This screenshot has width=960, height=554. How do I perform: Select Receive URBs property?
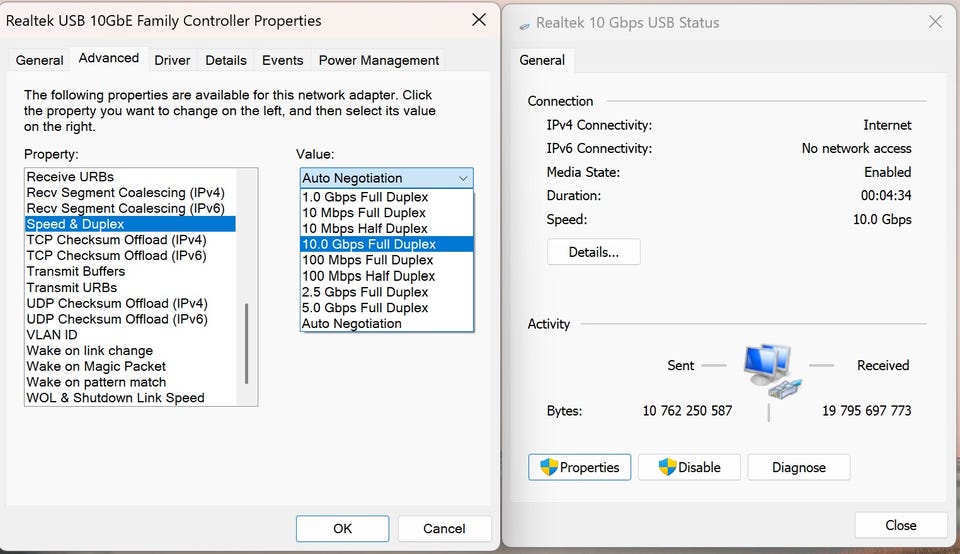coord(130,177)
